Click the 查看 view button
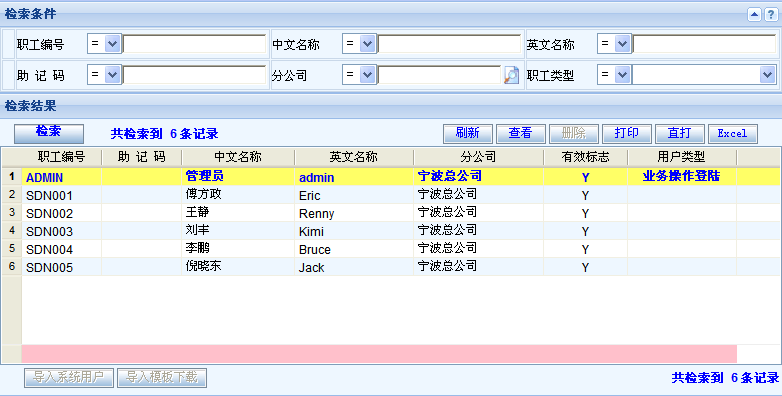 point(521,133)
